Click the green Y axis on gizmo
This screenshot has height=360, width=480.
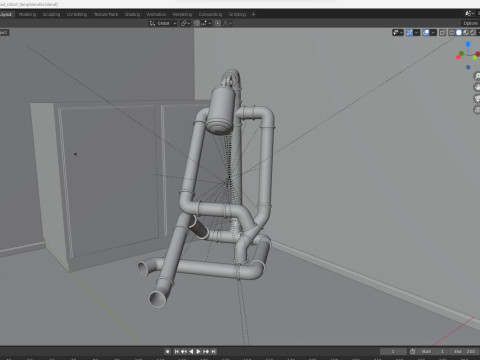point(461,53)
